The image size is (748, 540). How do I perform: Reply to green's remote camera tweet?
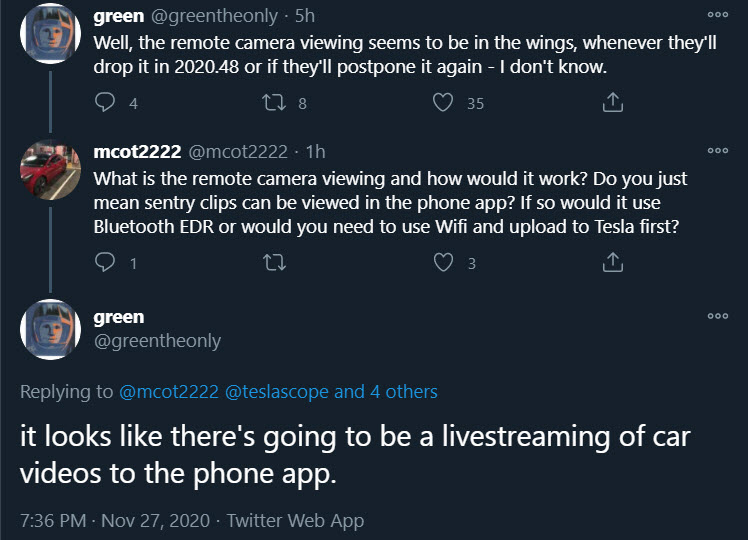point(105,102)
